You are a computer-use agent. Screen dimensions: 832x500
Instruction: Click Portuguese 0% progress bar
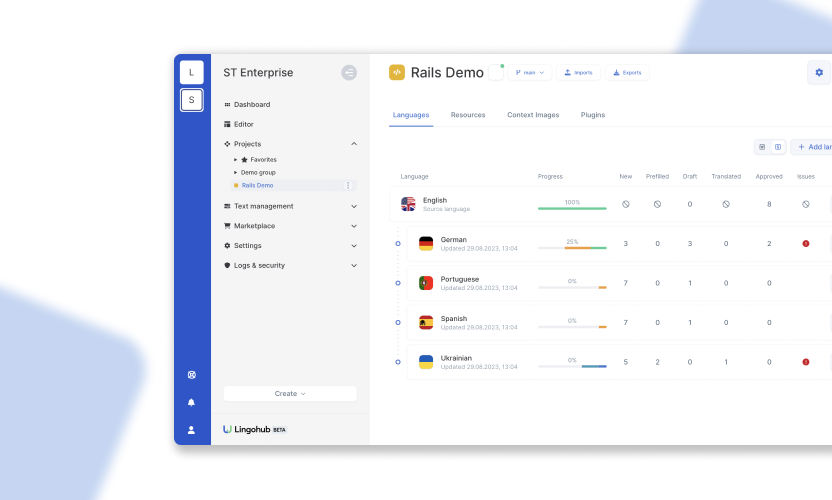coord(572,287)
